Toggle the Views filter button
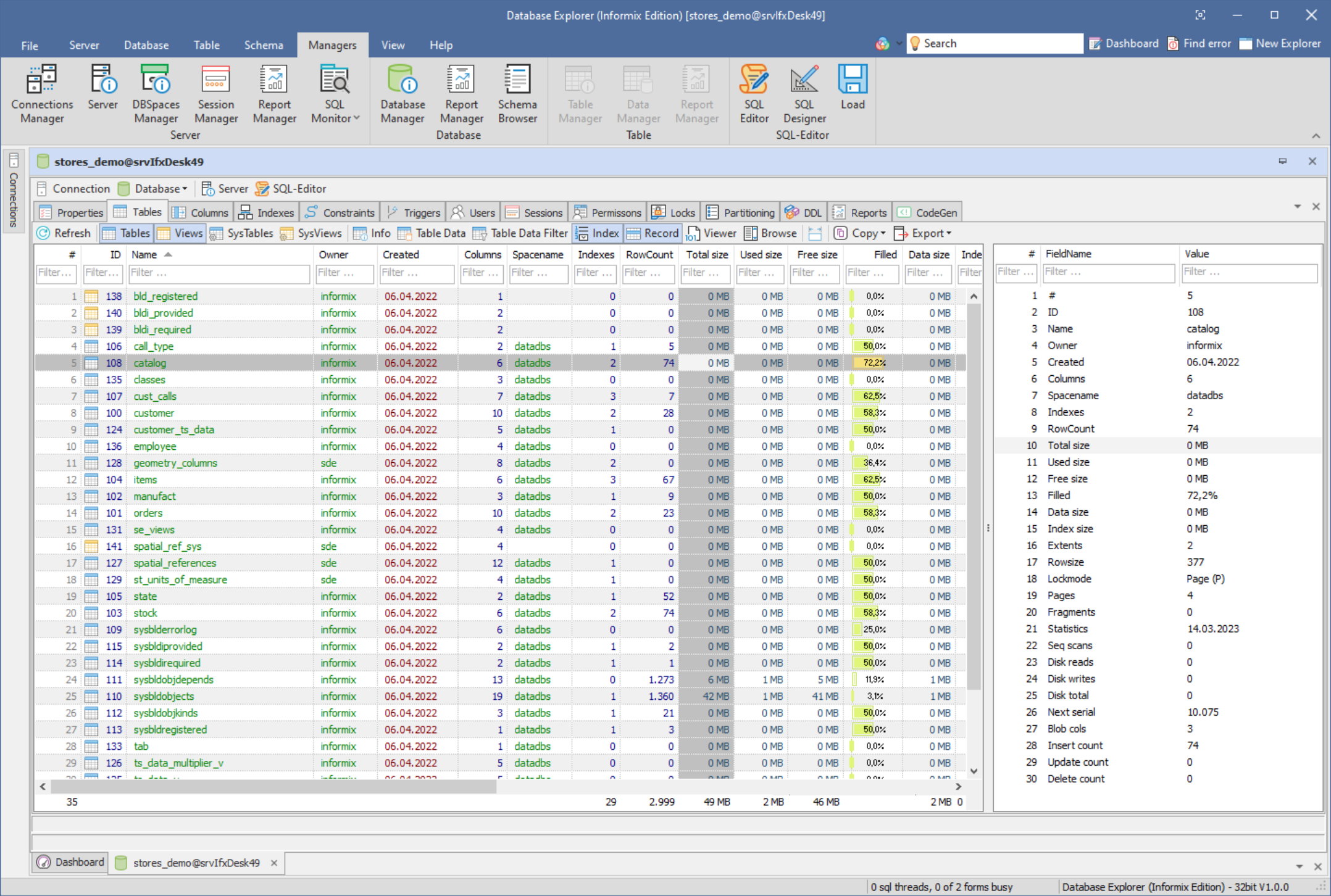The height and width of the screenshot is (896, 1331). pyautogui.click(x=180, y=233)
